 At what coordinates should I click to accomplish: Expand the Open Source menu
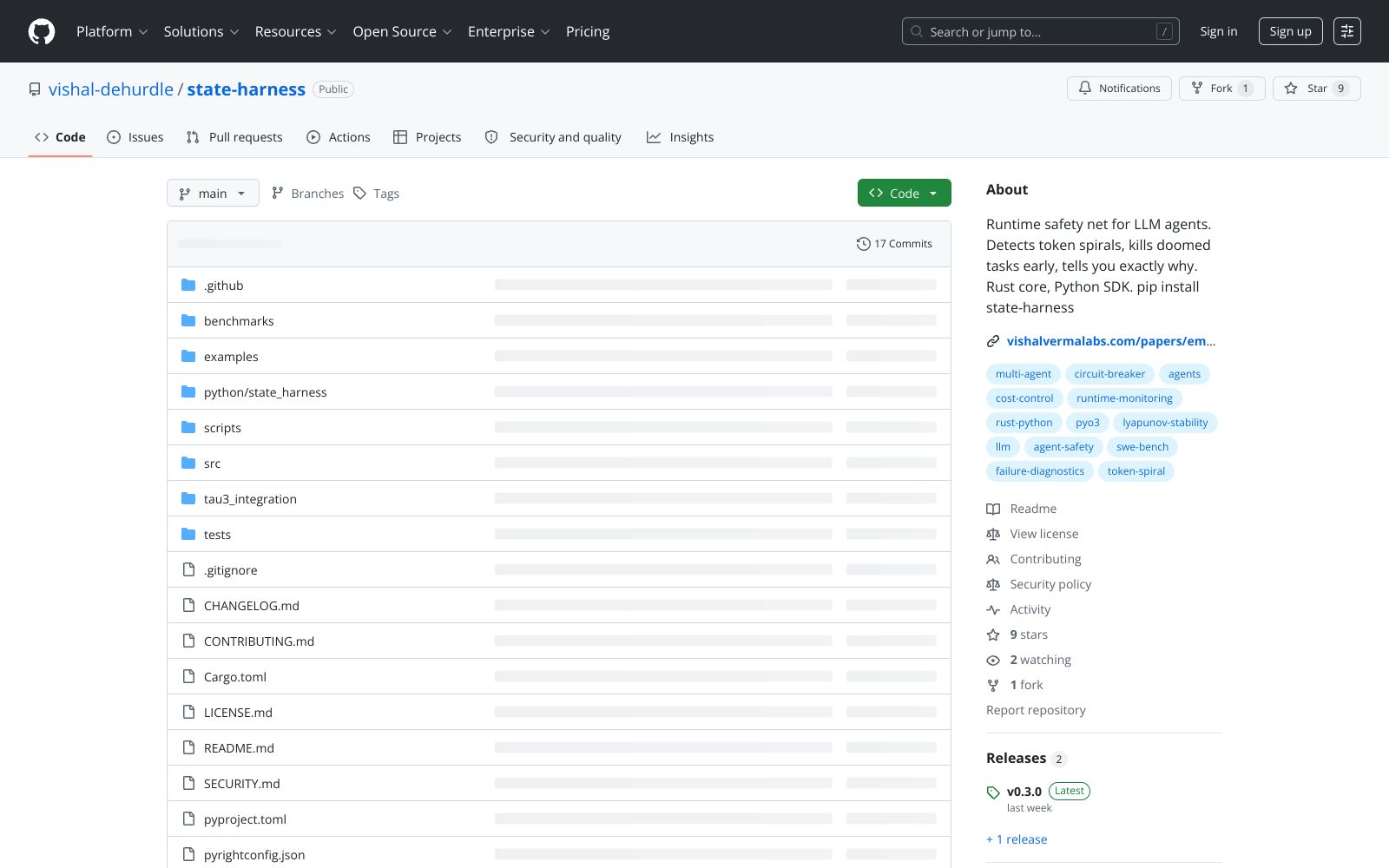click(402, 31)
